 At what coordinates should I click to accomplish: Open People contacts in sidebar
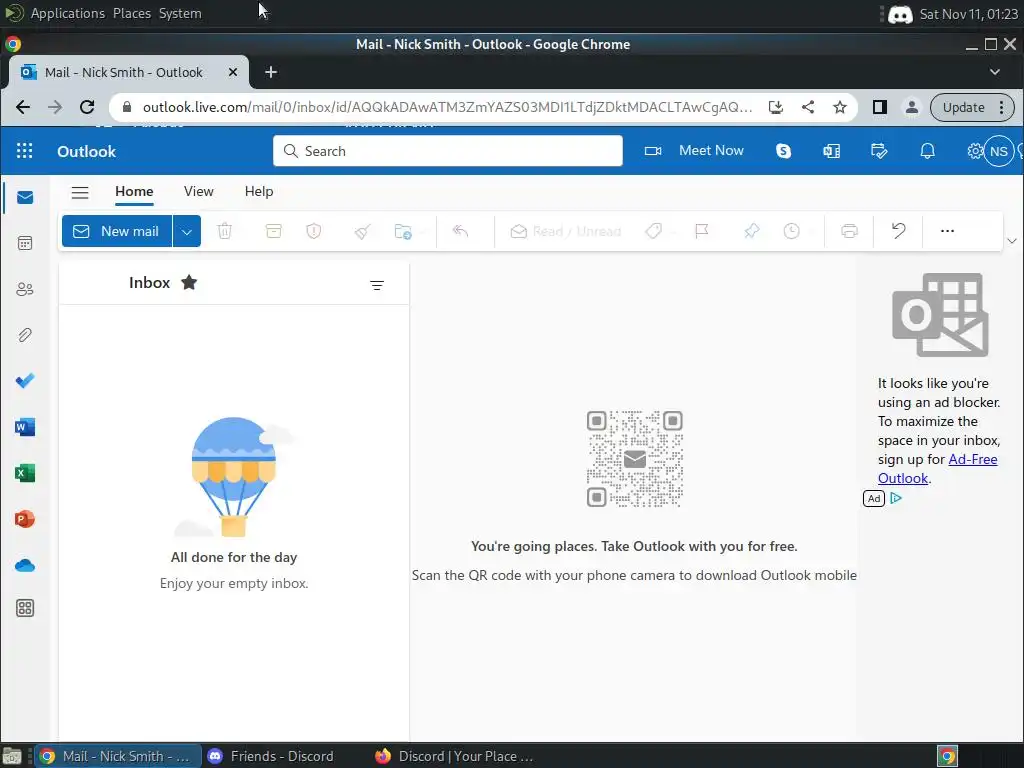pos(25,289)
